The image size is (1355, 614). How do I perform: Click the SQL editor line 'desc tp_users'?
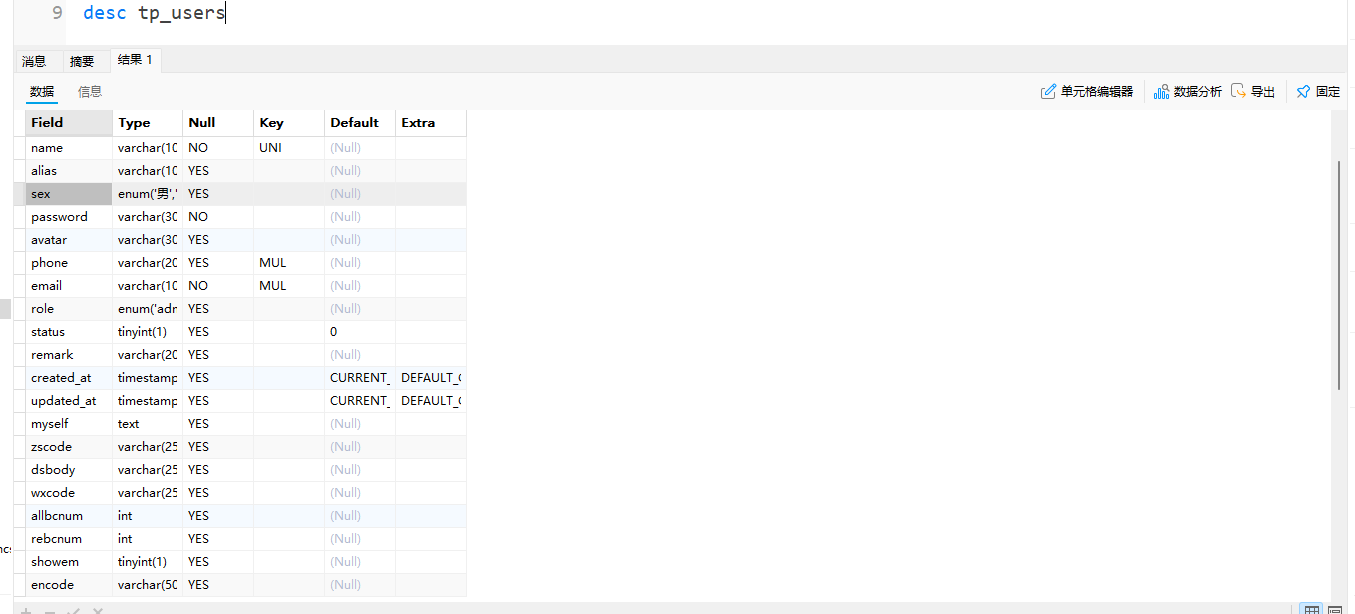pyautogui.click(x=154, y=13)
